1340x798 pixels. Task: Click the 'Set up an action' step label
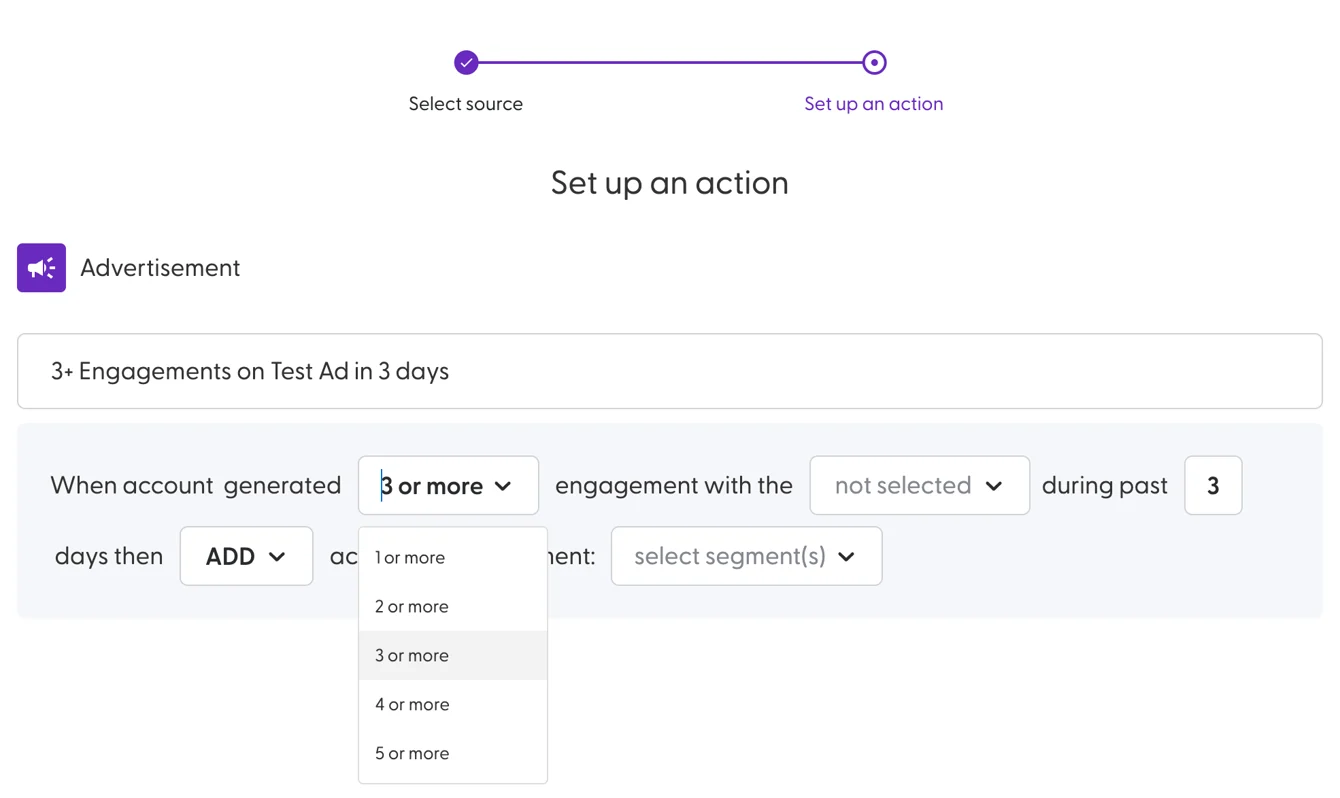[874, 104]
